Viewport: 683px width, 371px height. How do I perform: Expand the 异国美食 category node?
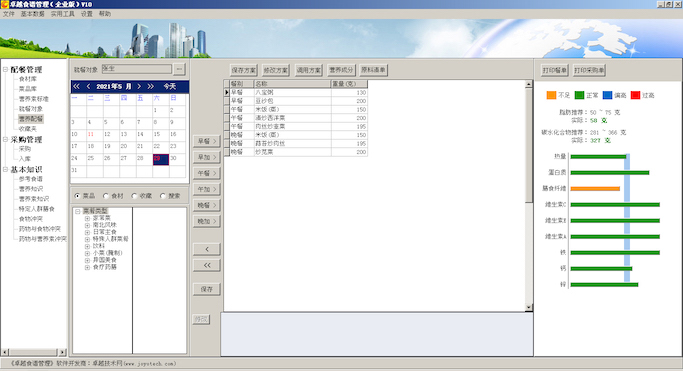pyautogui.click(x=87, y=260)
